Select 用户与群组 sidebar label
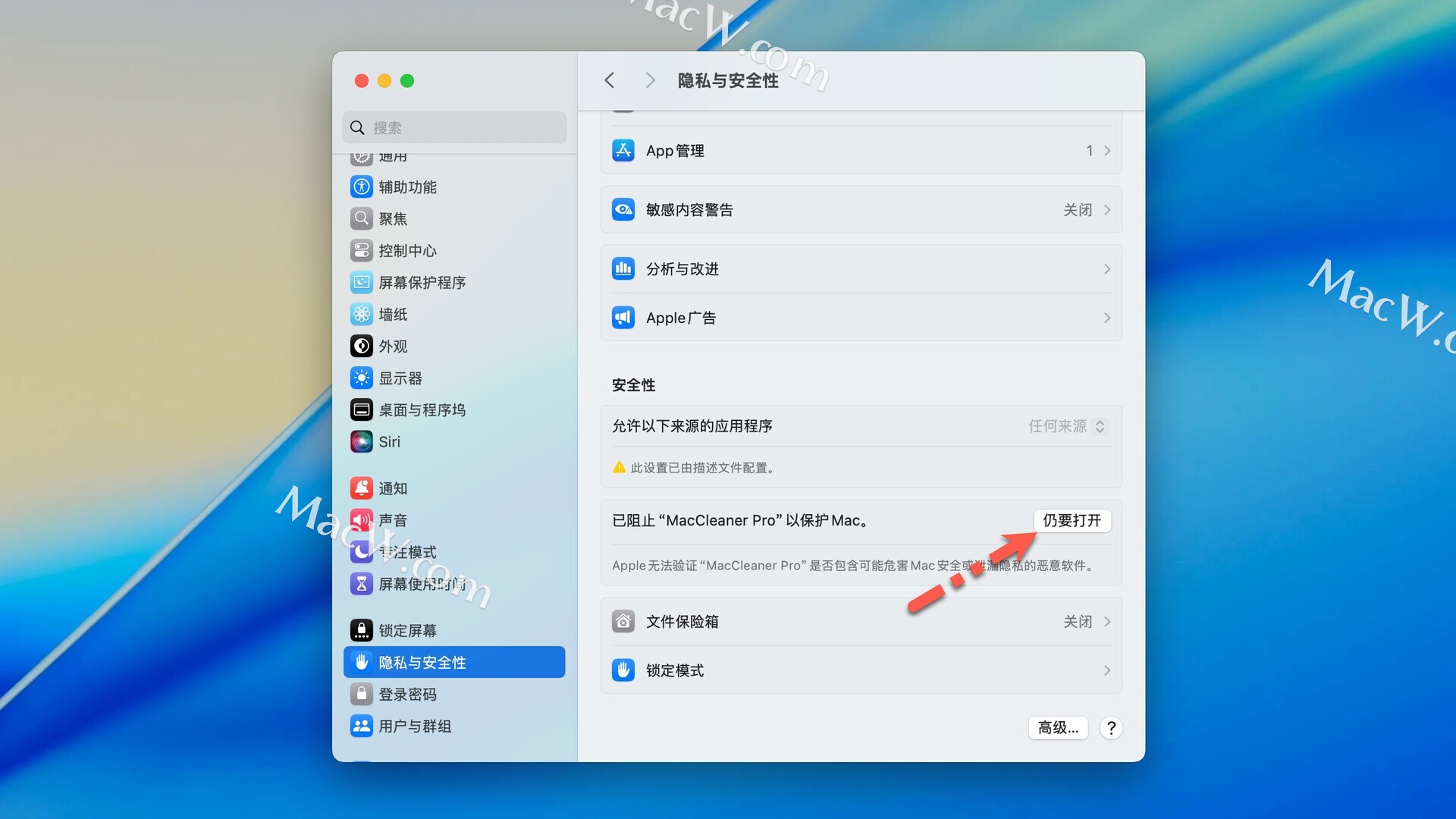 coord(415,726)
